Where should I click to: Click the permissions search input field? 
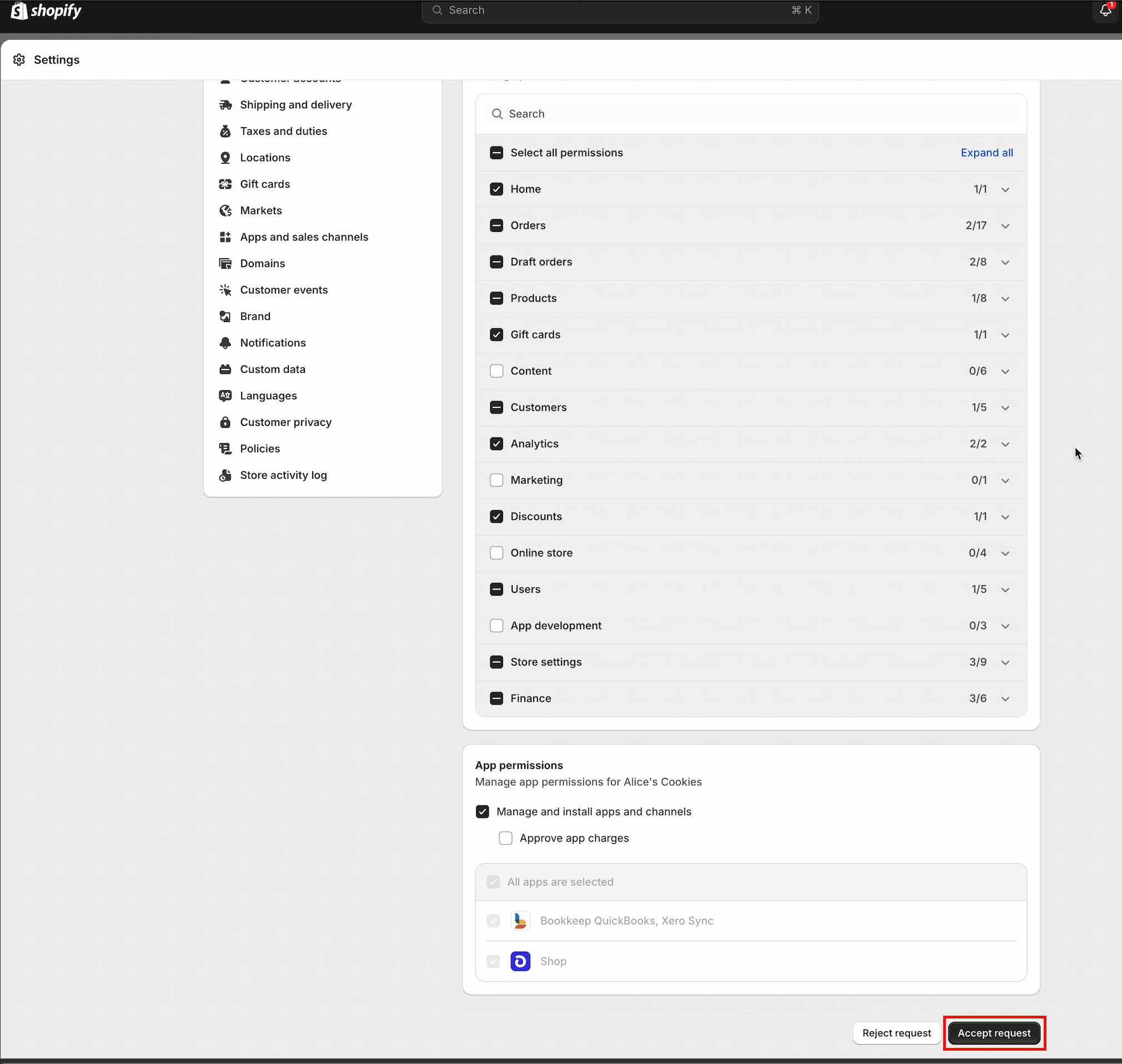click(x=750, y=113)
